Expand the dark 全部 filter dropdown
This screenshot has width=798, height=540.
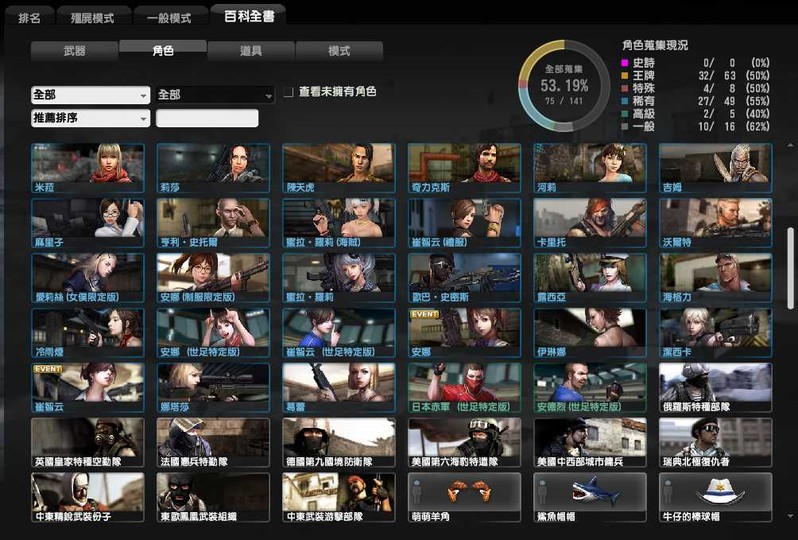click(x=215, y=95)
